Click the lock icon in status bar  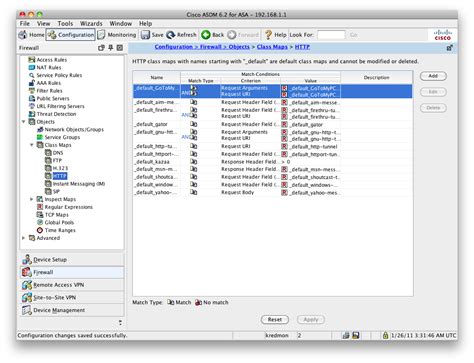[x=385, y=335]
